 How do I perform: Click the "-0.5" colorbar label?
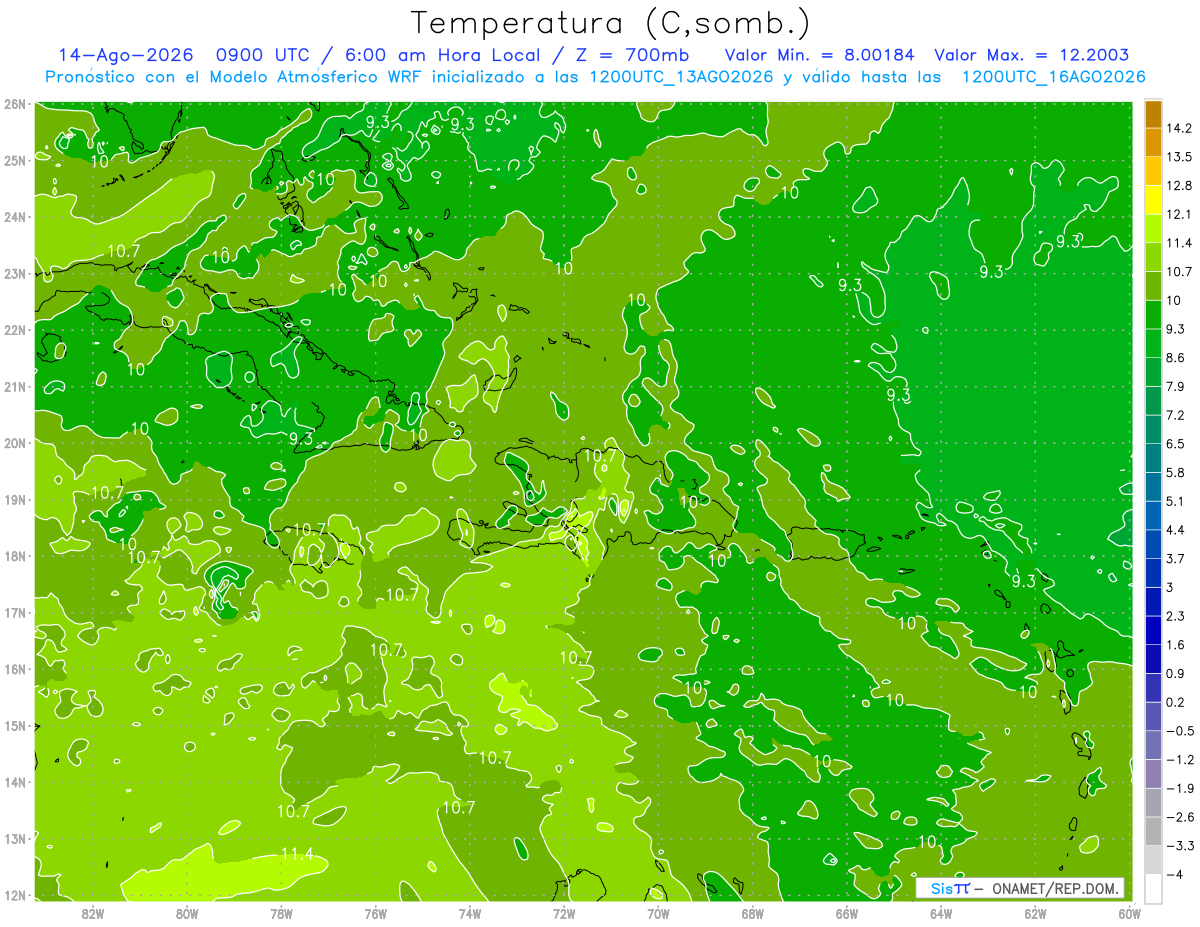click(1180, 731)
